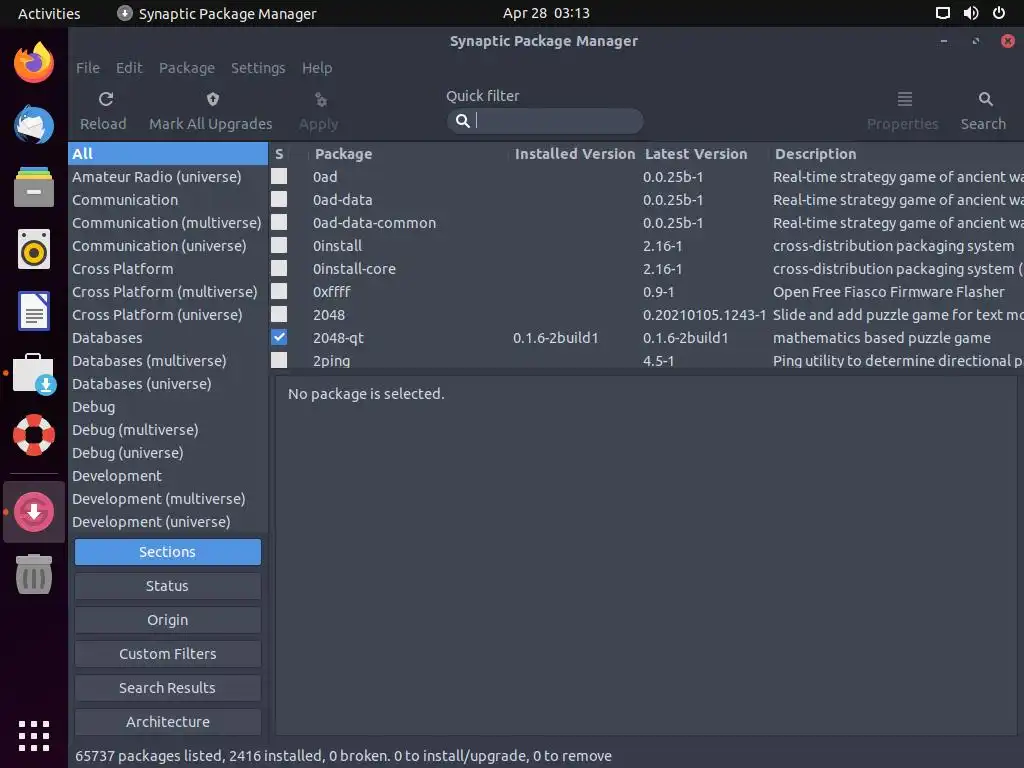Sort by Installed Version column header
Viewport: 1024px width, 768px height.
(x=575, y=154)
